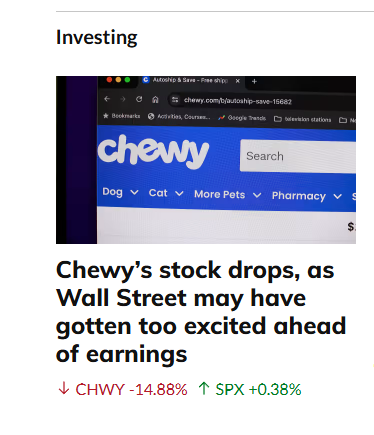Click the browser back arrow icon

pyautogui.click(x=107, y=99)
